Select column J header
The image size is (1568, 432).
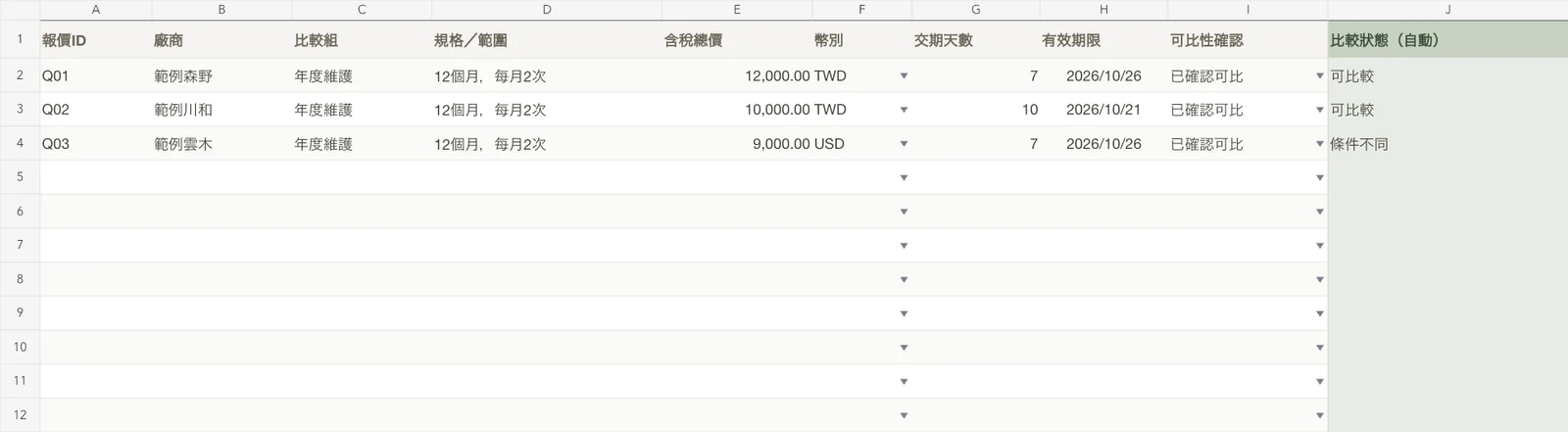[x=1447, y=10]
